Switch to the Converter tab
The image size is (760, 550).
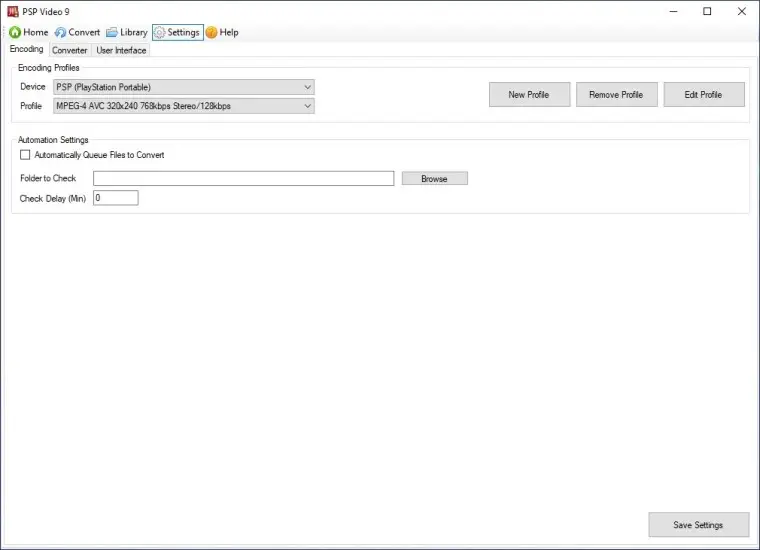pyautogui.click(x=70, y=50)
